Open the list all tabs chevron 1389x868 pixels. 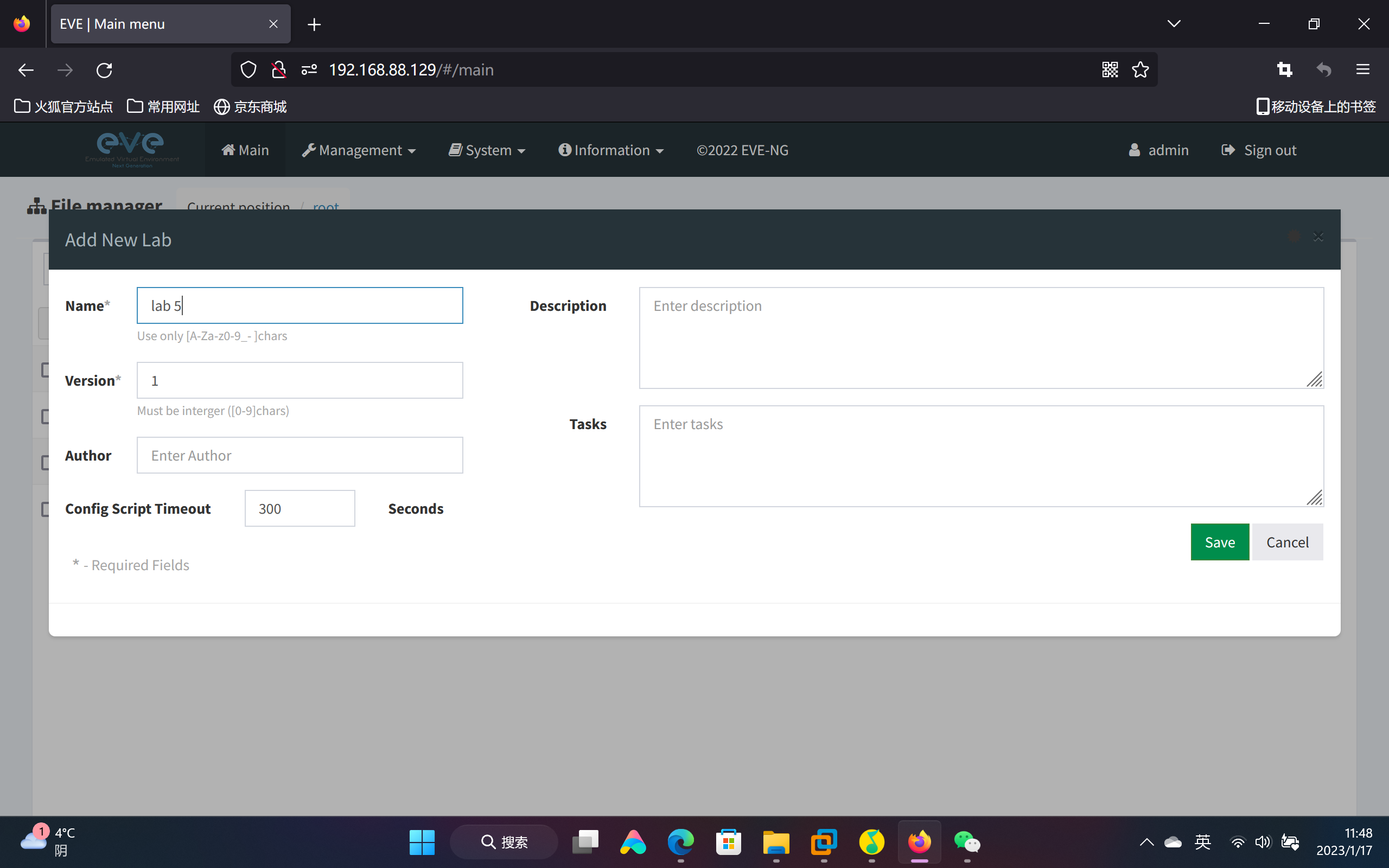[x=1174, y=23]
